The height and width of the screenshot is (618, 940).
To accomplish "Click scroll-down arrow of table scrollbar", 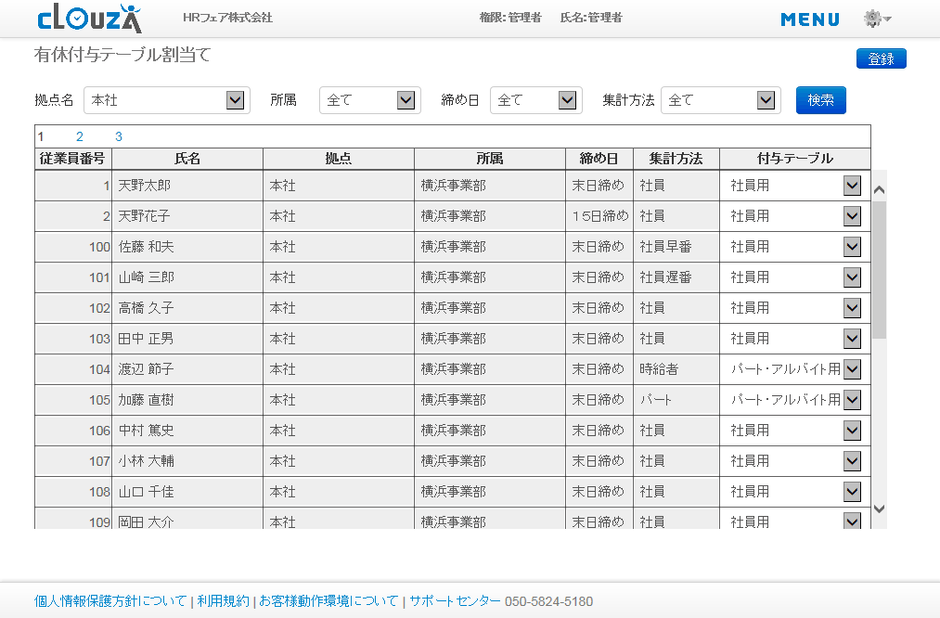I will pyautogui.click(x=879, y=509).
